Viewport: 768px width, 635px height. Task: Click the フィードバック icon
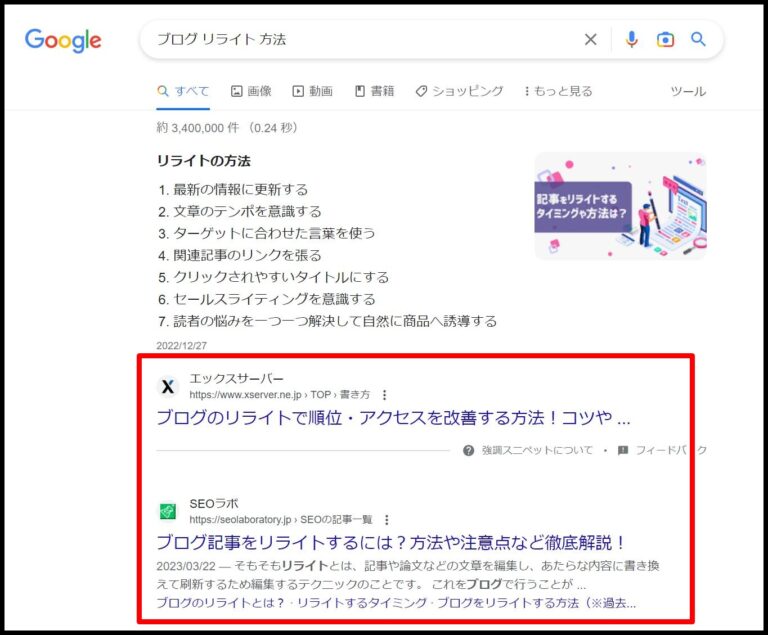[x=623, y=450]
